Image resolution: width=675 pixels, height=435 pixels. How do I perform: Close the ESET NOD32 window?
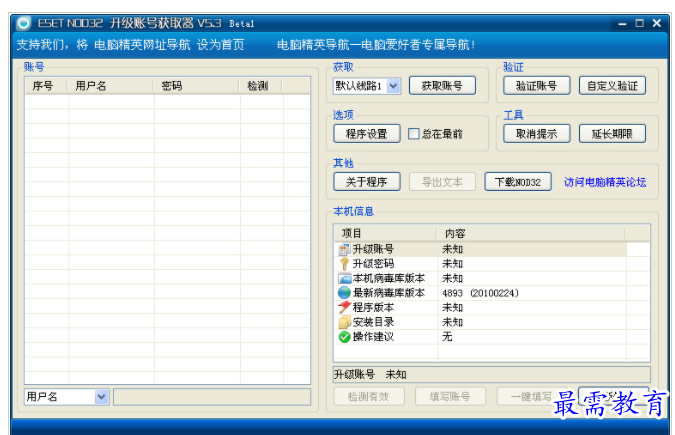pyautogui.click(x=657, y=23)
